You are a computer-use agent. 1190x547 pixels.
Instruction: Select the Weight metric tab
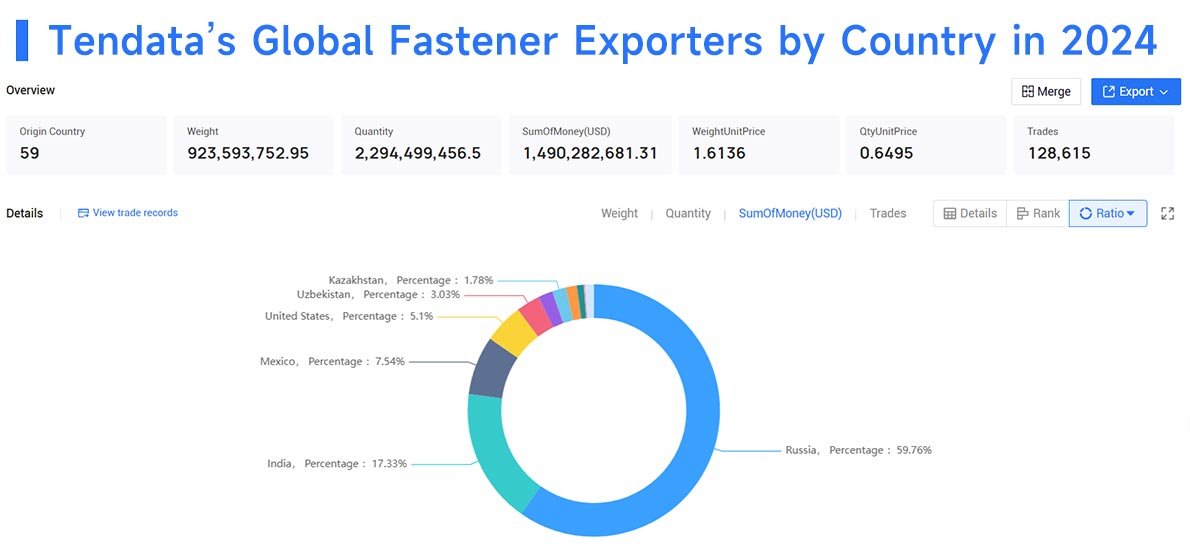619,213
